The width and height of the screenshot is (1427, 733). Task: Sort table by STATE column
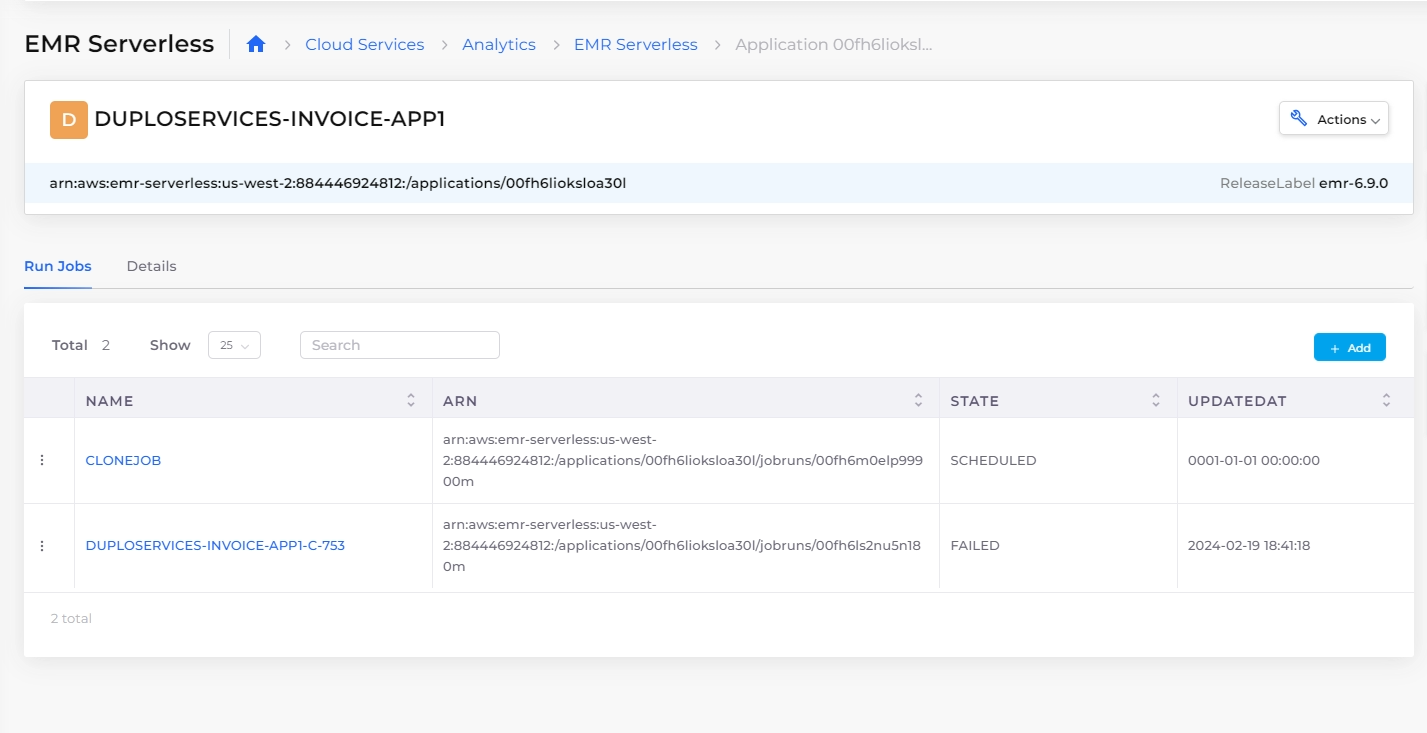[1156, 400]
